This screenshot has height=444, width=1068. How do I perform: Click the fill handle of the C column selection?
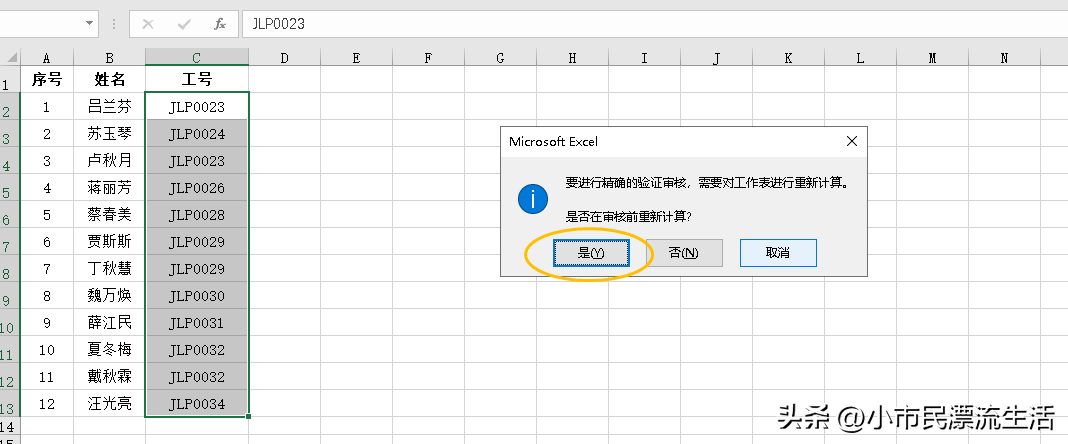249,416
